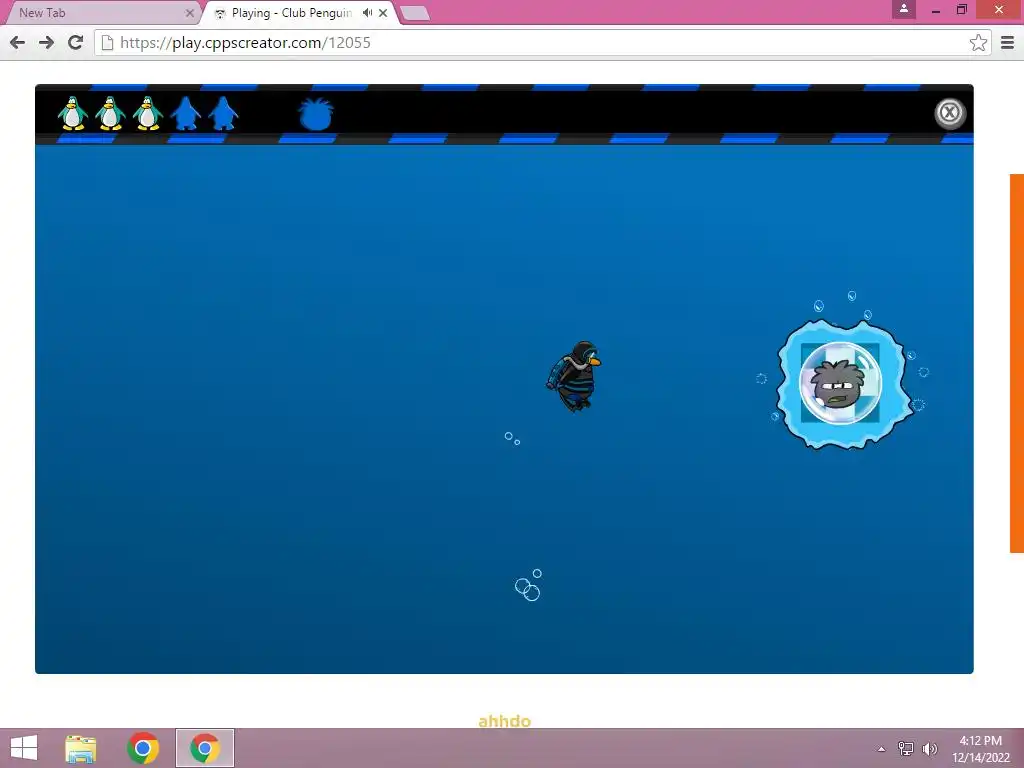
Task: Select the Playing - Club Penguin tab
Action: [x=291, y=12]
